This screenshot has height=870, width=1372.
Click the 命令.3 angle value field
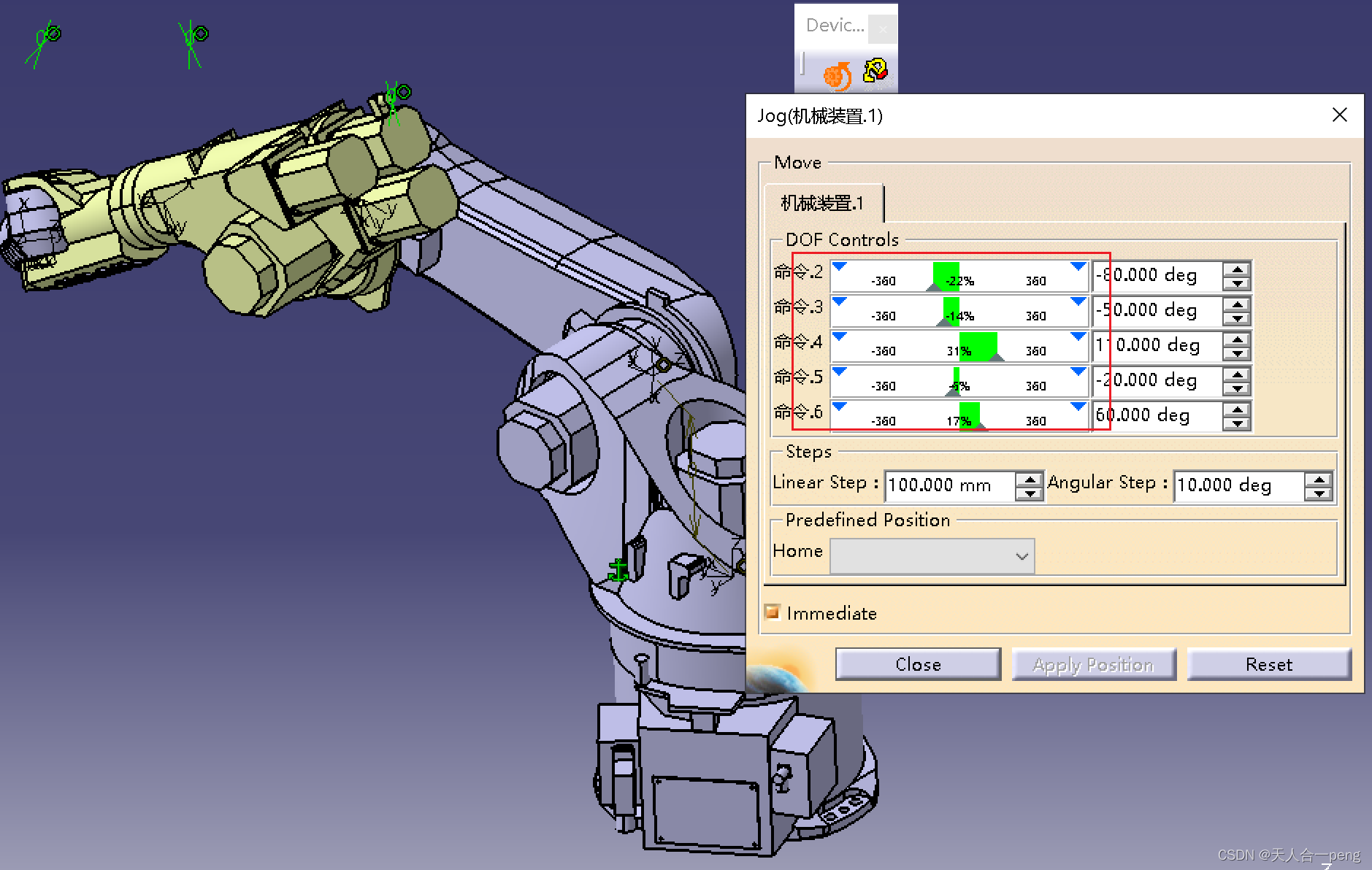[x=1157, y=311]
